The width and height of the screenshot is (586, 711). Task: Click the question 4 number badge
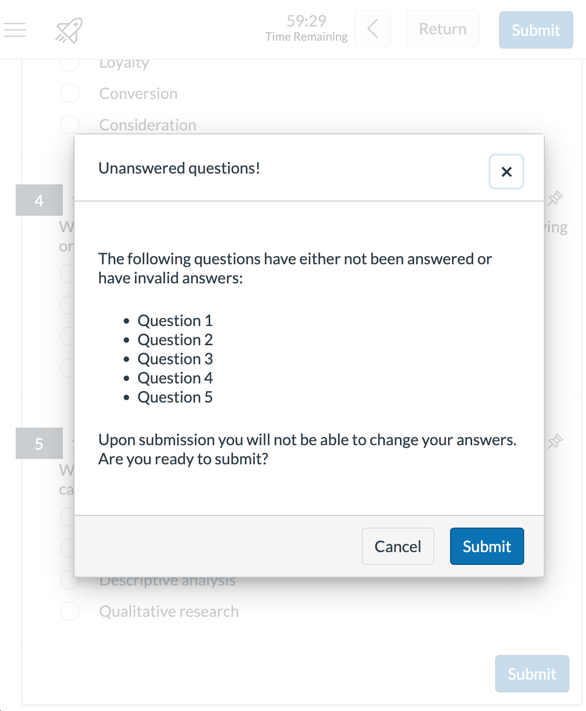[x=39, y=200]
